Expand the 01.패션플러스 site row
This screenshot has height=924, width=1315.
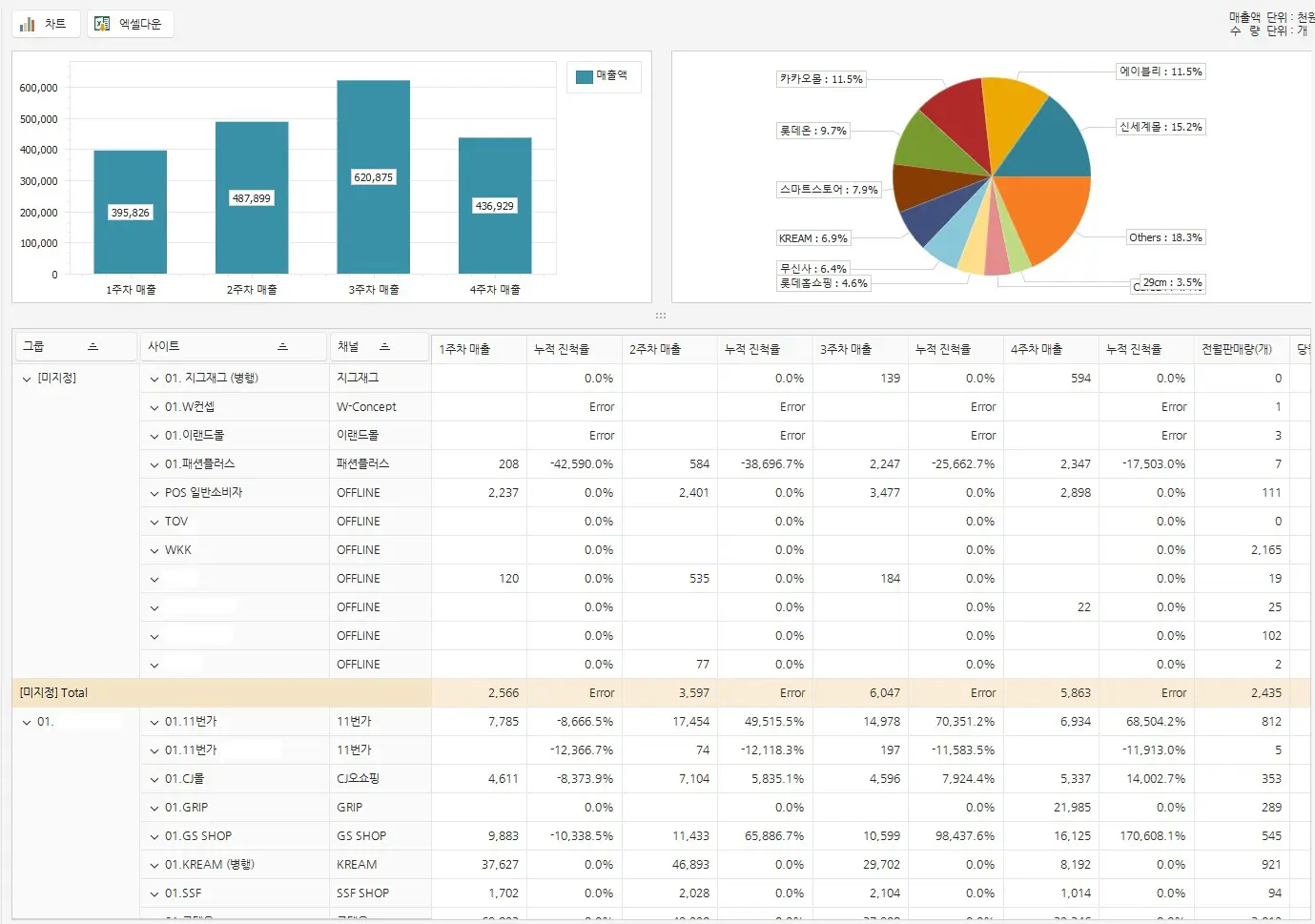pos(154,464)
